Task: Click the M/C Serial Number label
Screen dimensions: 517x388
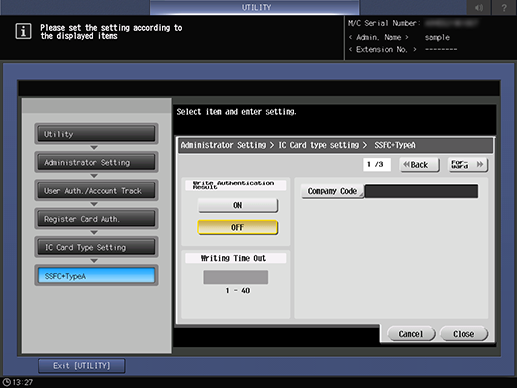Action: tap(384, 23)
